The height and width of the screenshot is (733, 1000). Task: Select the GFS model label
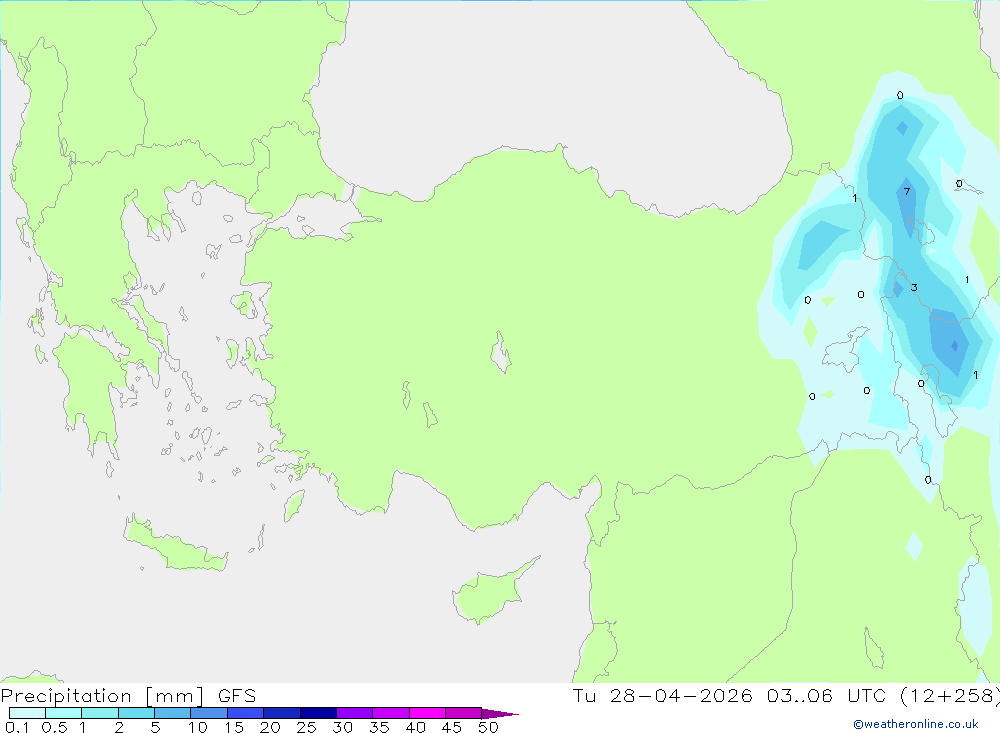click(x=237, y=695)
